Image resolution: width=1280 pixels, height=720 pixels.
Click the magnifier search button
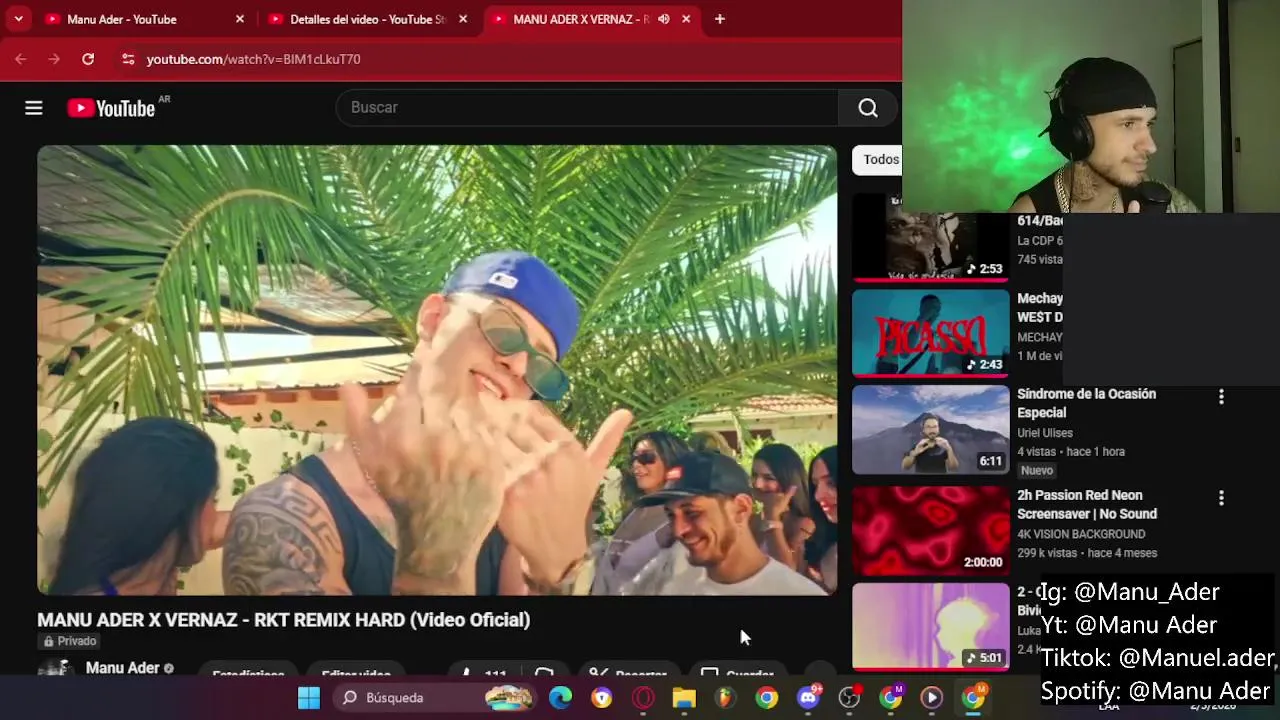click(868, 108)
